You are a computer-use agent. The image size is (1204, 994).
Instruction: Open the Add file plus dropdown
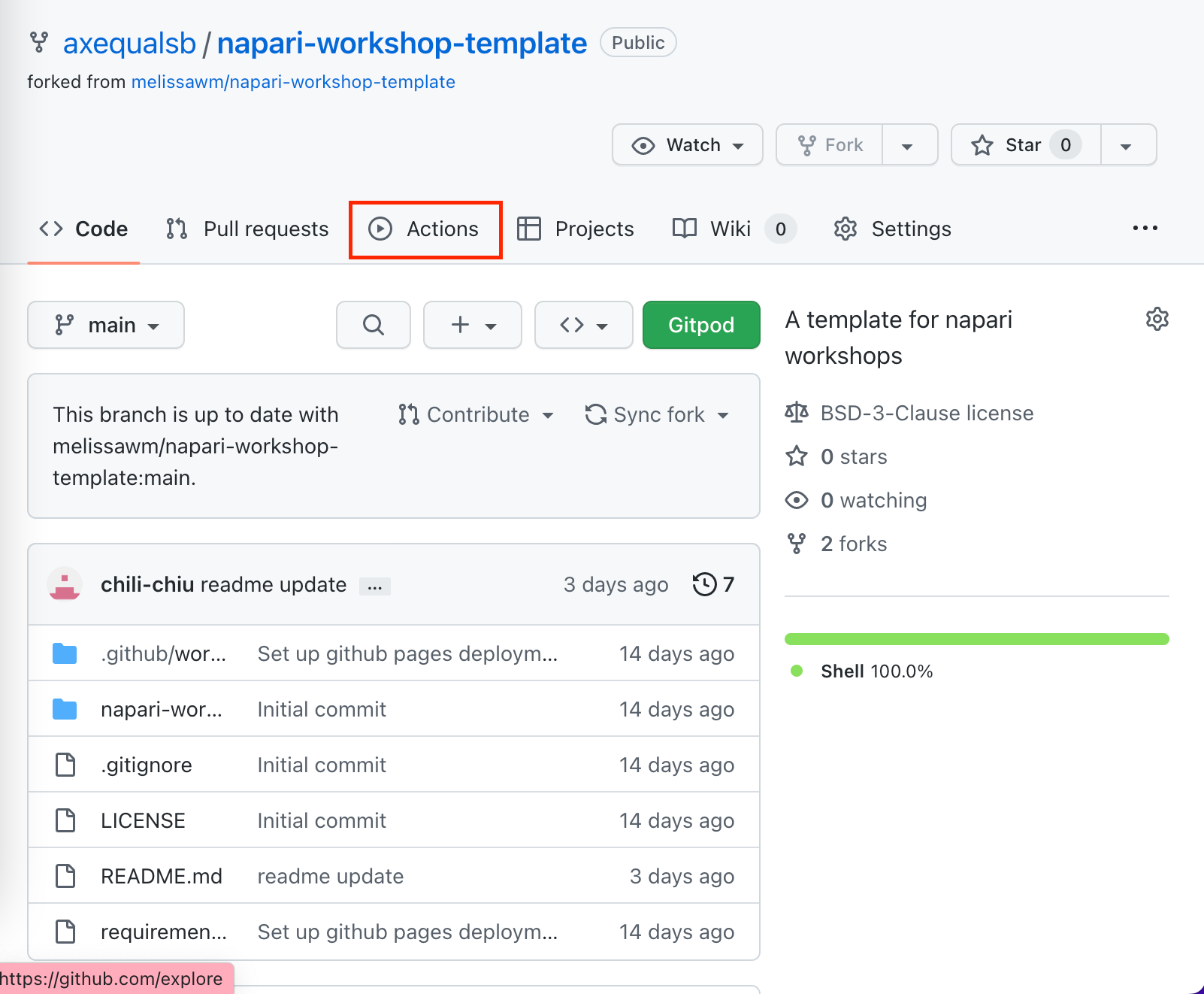(x=472, y=325)
